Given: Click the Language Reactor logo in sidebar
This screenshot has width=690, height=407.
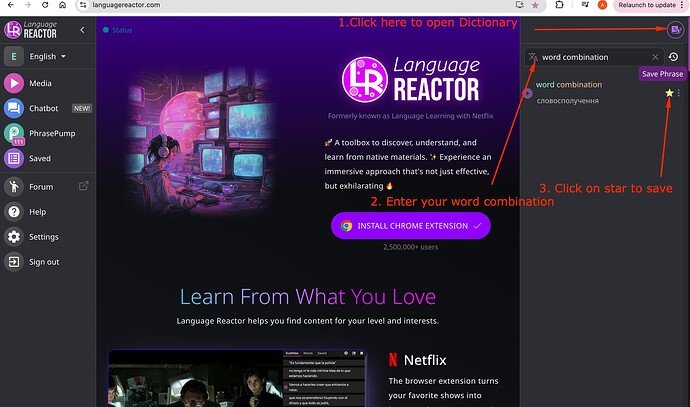Looking at the screenshot, I should click(30, 29).
